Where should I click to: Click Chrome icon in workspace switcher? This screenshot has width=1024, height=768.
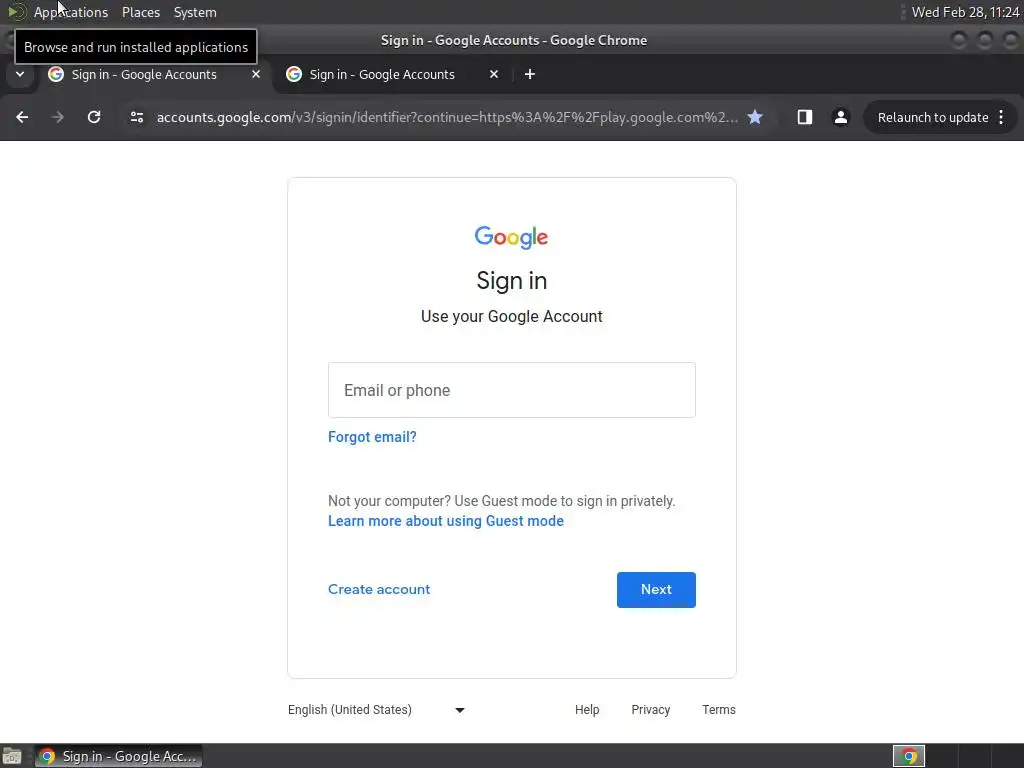click(909, 756)
